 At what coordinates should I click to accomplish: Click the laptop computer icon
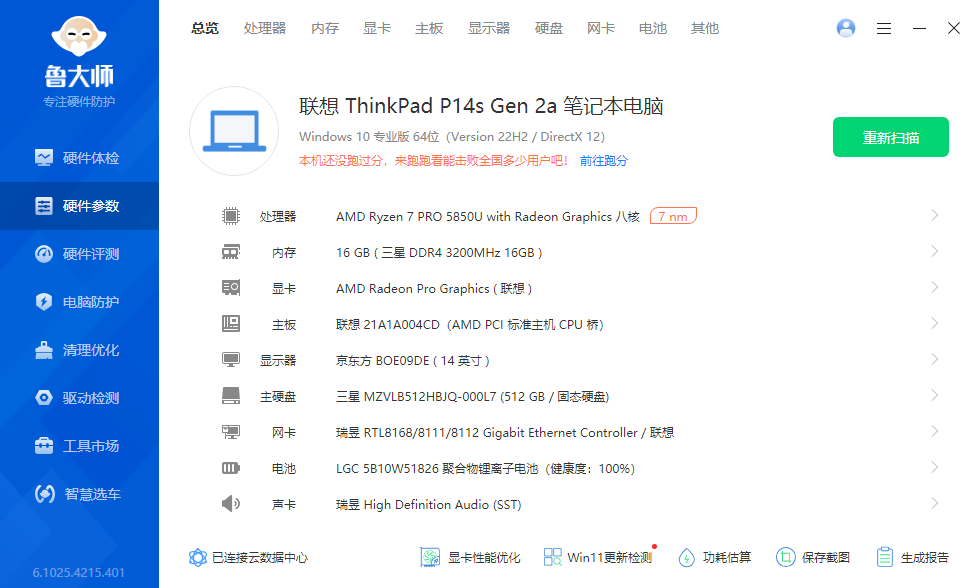pos(235,131)
